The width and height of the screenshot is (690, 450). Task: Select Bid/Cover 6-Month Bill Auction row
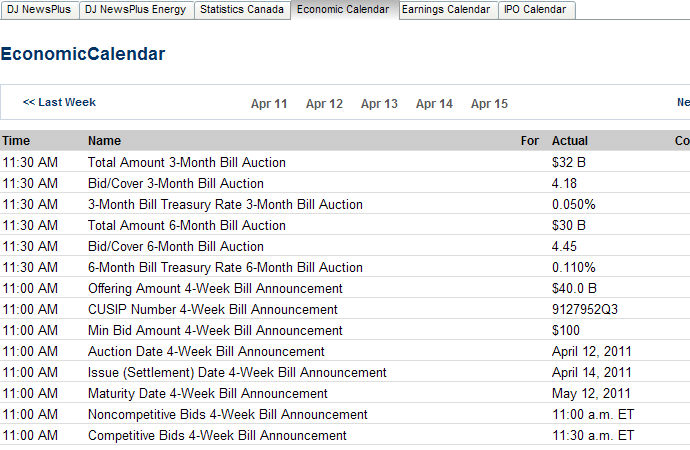coord(175,246)
